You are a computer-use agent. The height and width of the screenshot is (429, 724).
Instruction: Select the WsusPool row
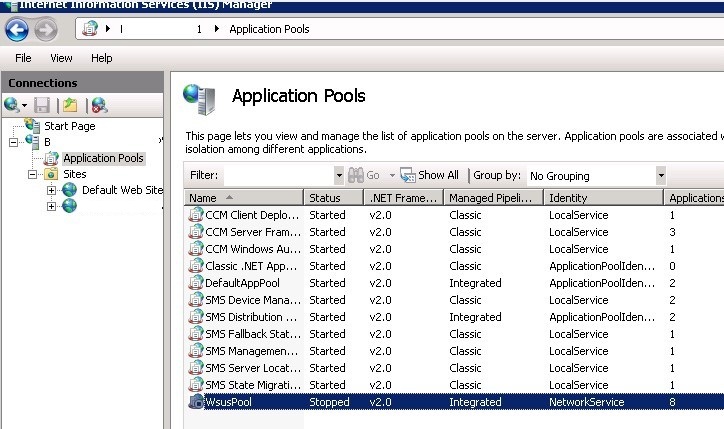[454, 402]
